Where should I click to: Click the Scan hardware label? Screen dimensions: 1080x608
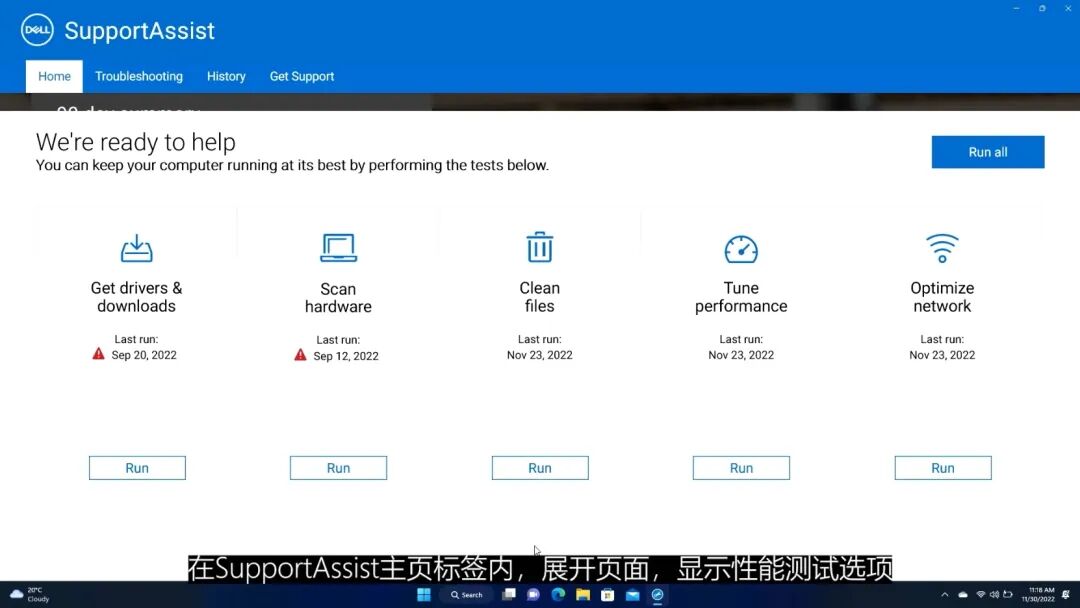point(338,297)
